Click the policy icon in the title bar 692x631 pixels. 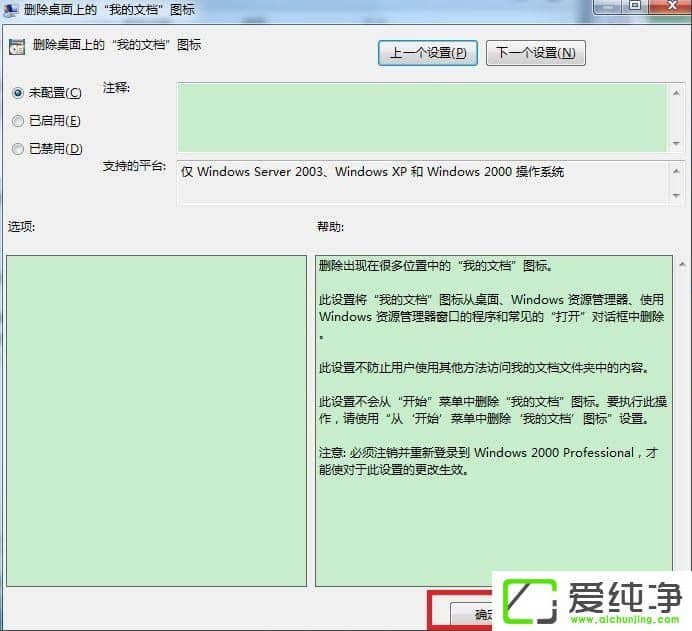click(10, 9)
